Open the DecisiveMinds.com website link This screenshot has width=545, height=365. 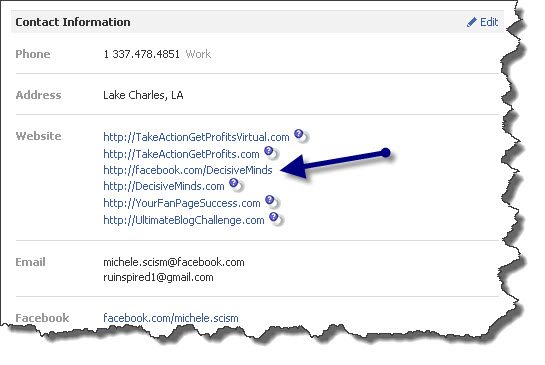164,186
